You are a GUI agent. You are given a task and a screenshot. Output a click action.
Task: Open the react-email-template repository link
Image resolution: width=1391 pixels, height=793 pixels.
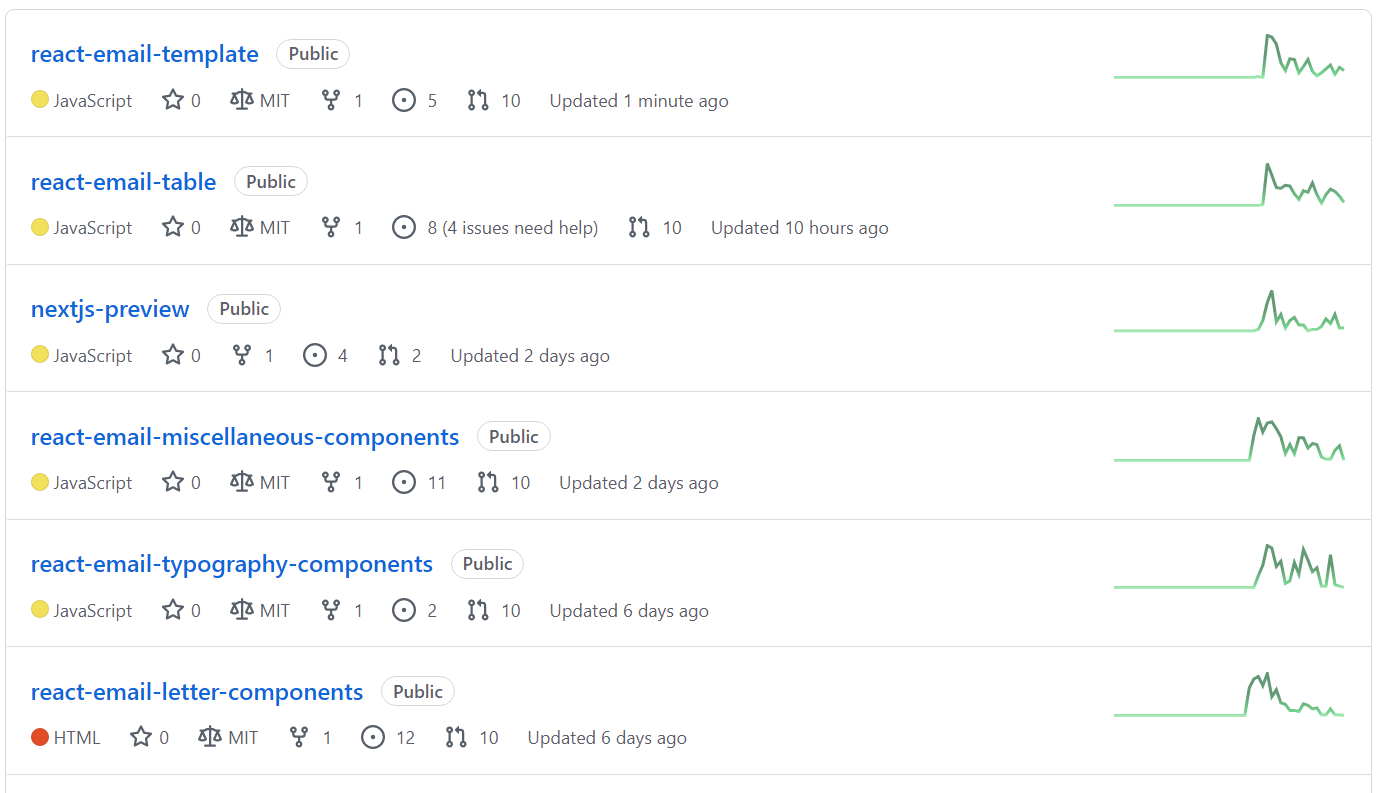pos(144,54)
